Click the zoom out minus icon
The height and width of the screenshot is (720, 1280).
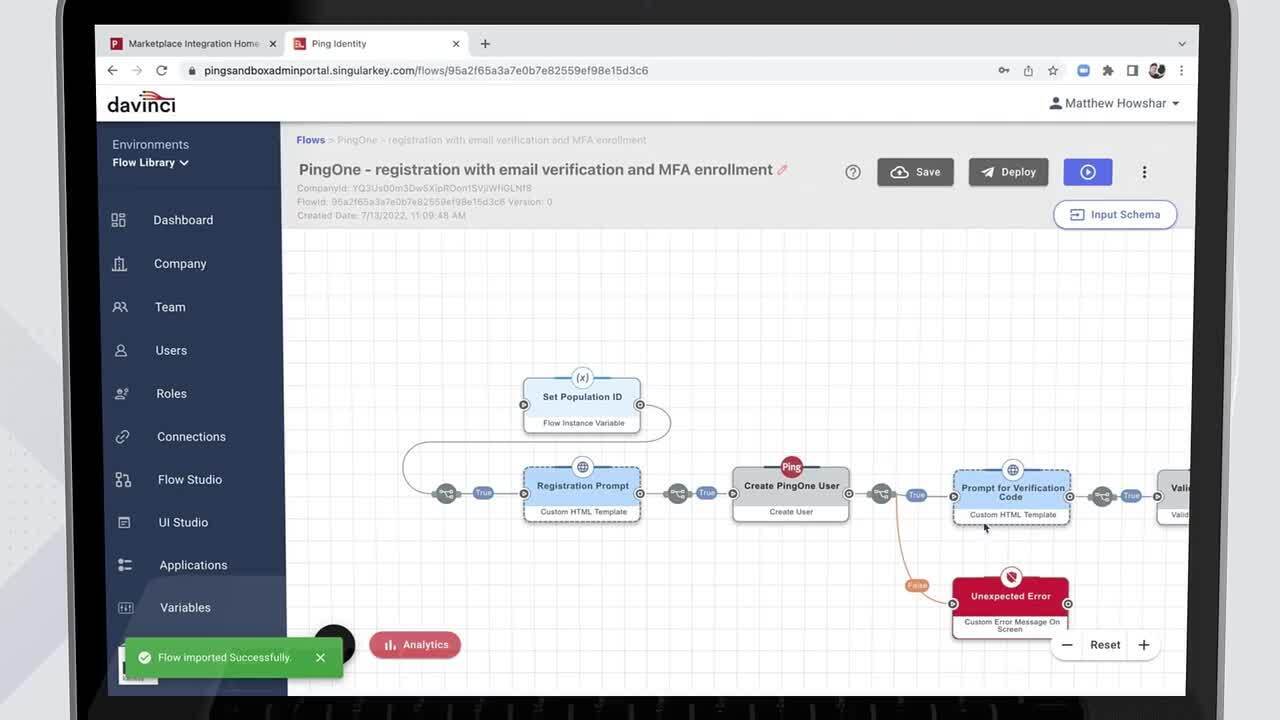click(x=1067, y=645)
